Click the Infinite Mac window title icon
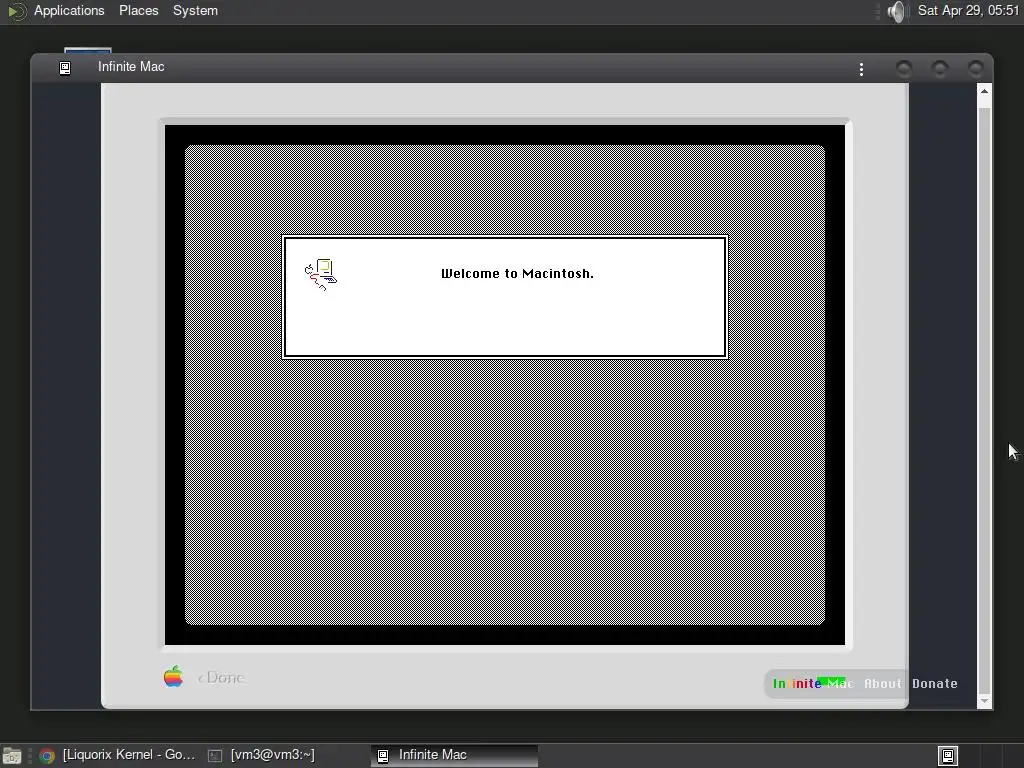The width and height of the screenshot is (1024, 768). coord(65,68)
